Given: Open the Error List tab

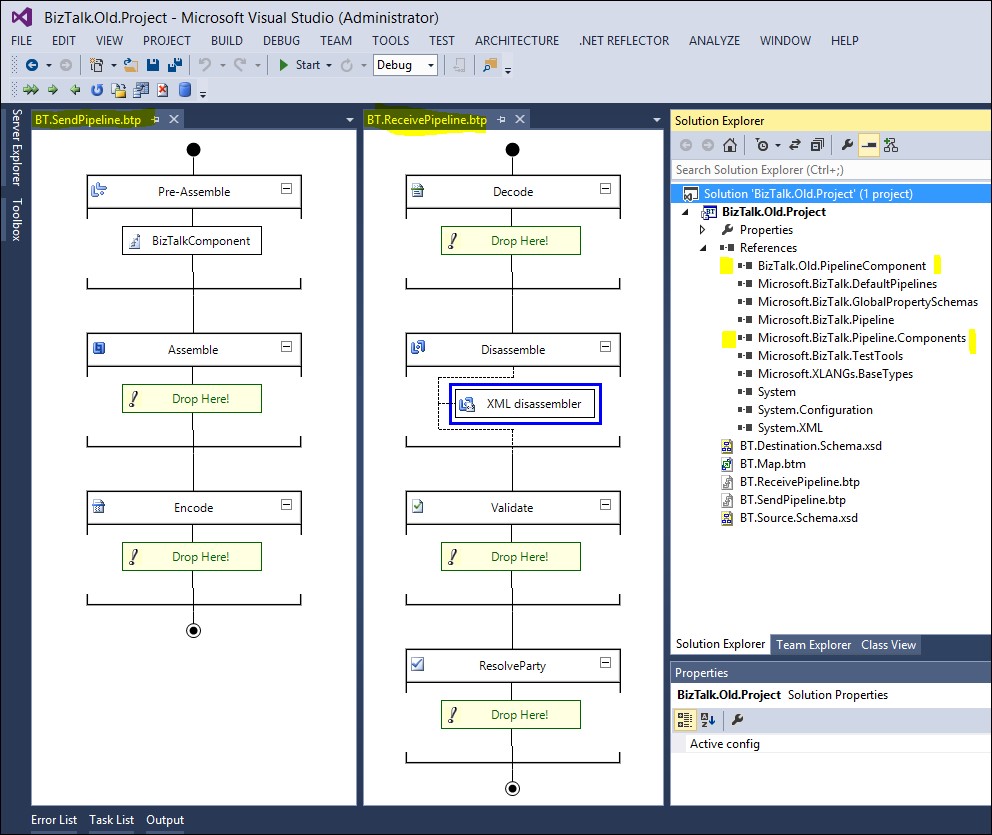Looking at the screenshot, I should [54, 820].
